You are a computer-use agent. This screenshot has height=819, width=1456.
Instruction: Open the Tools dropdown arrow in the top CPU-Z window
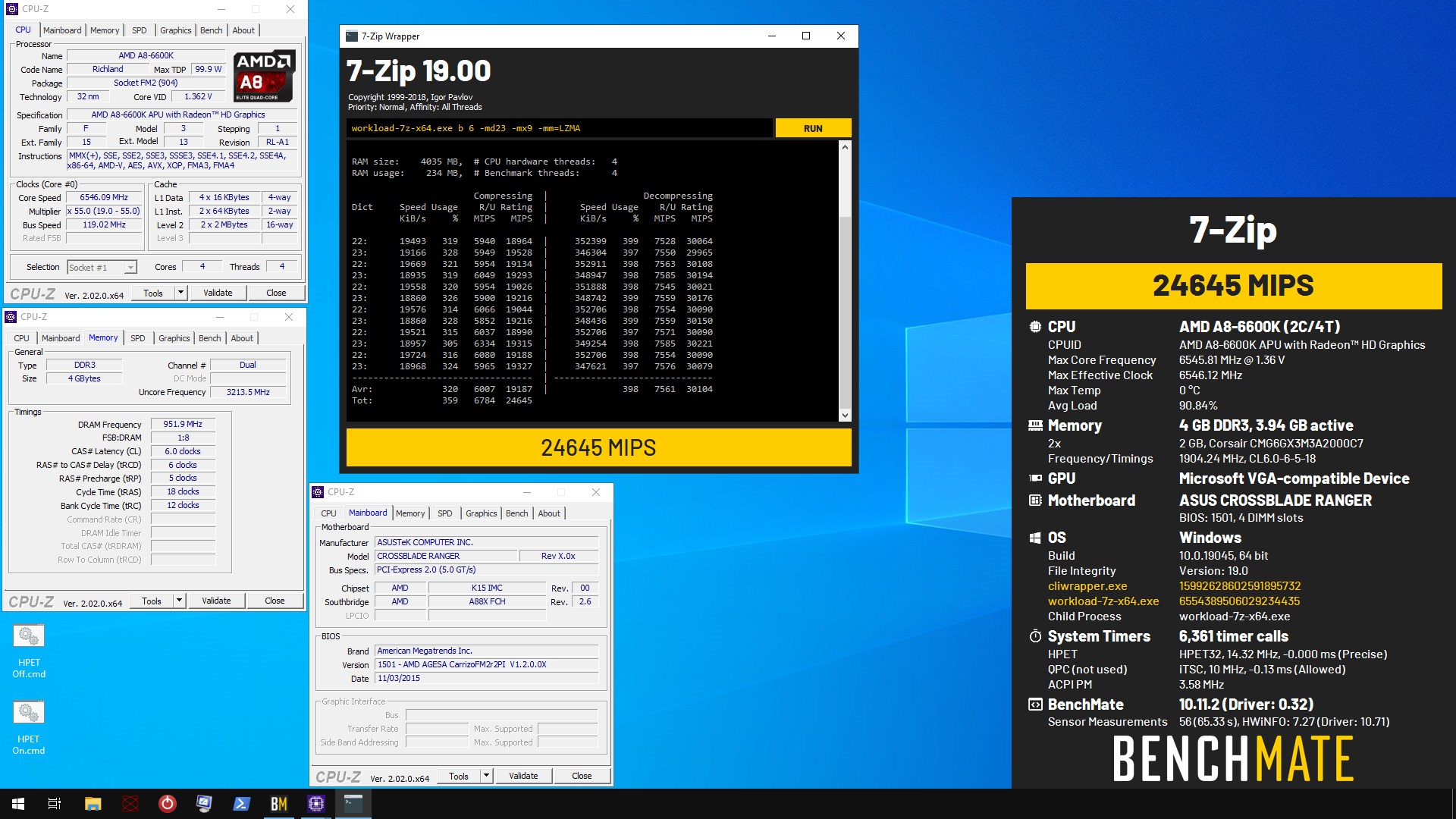point(180,293)
